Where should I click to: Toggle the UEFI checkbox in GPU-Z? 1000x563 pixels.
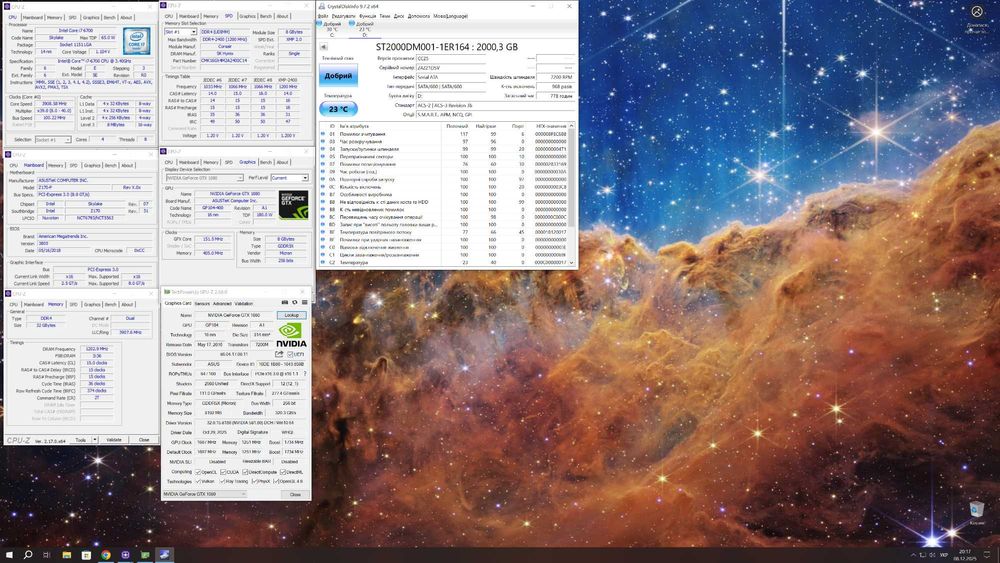(291, 355)
